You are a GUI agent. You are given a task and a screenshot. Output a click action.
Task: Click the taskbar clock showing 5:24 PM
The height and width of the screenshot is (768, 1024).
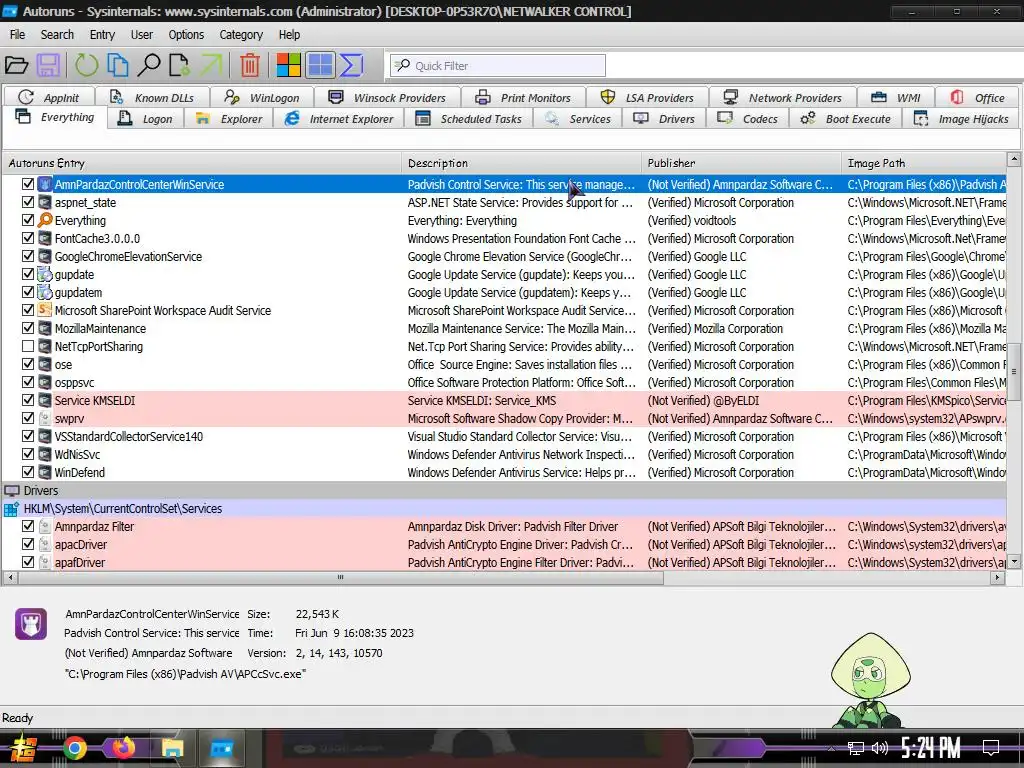click(931, 748)
